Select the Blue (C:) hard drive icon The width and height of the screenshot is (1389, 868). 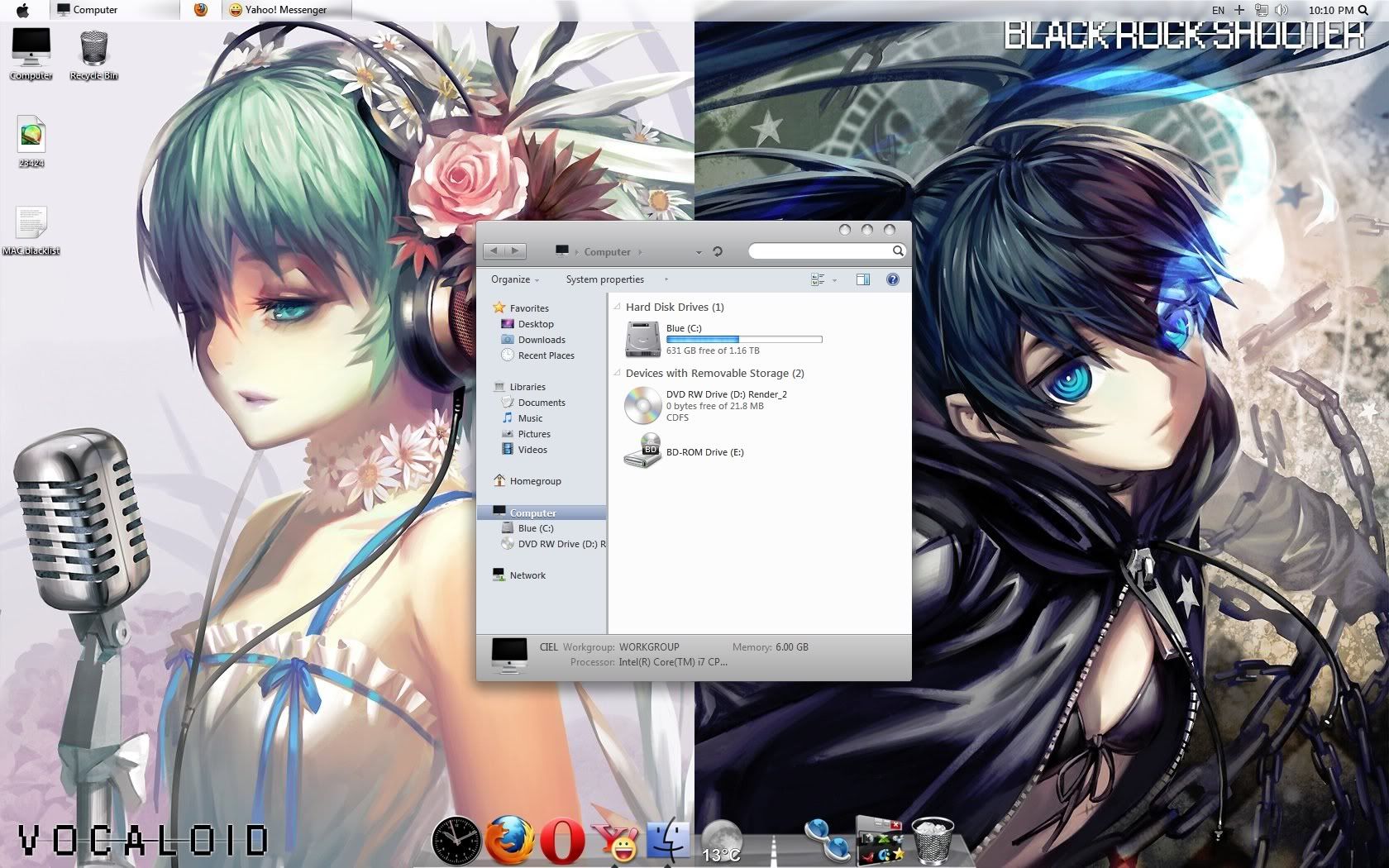click(642, 339)
